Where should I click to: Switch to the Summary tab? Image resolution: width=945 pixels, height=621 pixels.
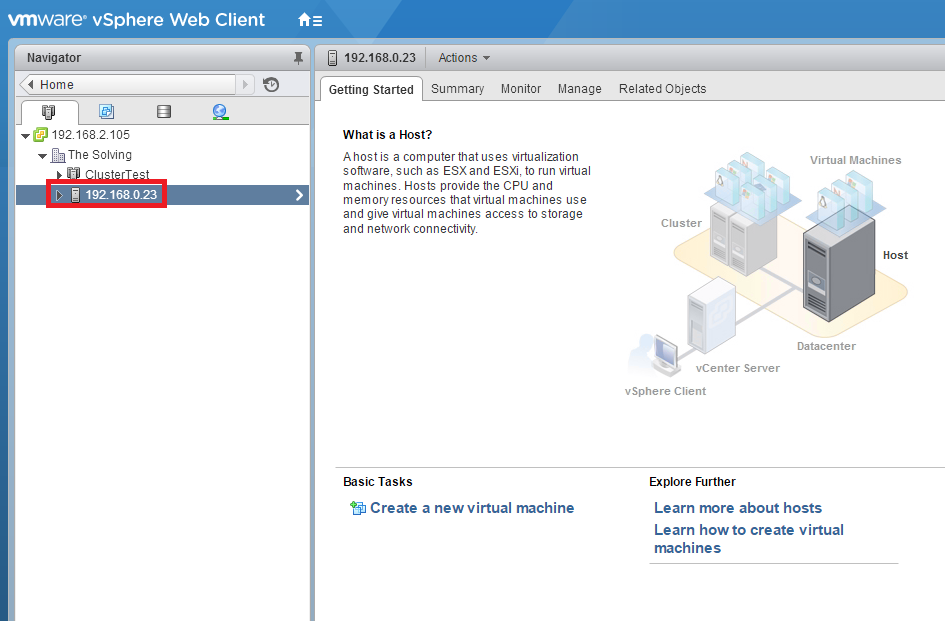(457, 89)
